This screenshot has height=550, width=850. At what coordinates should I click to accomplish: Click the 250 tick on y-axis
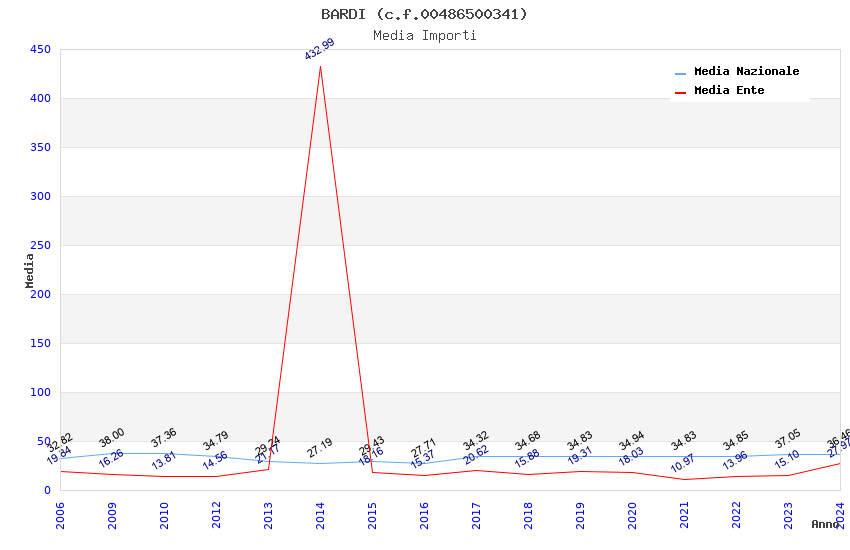(x=41, y=245)
